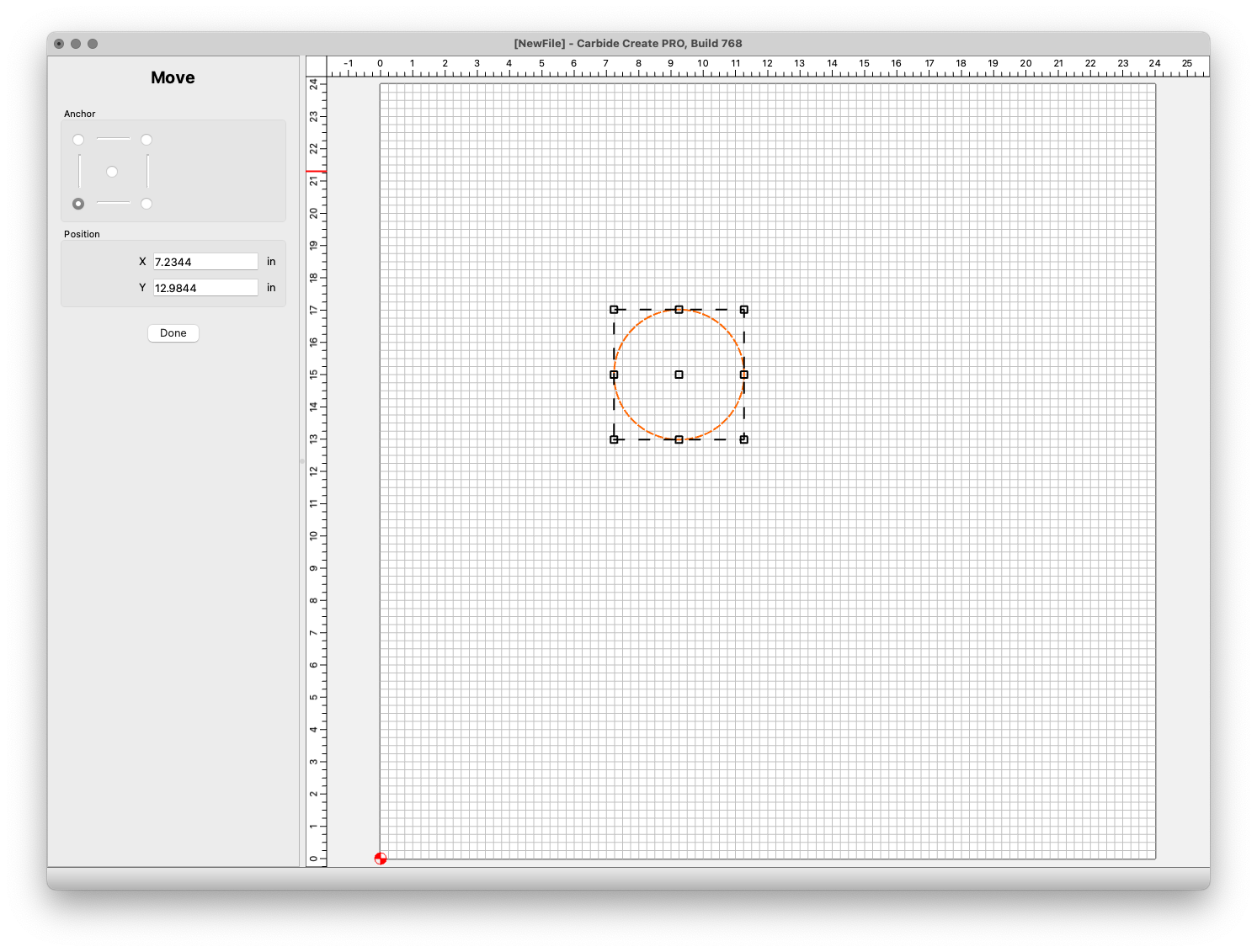Image resolution: width=1257 pixels, height=952 pixels.
Task: Click the Y position input field
Action: (x=205, y=288)
